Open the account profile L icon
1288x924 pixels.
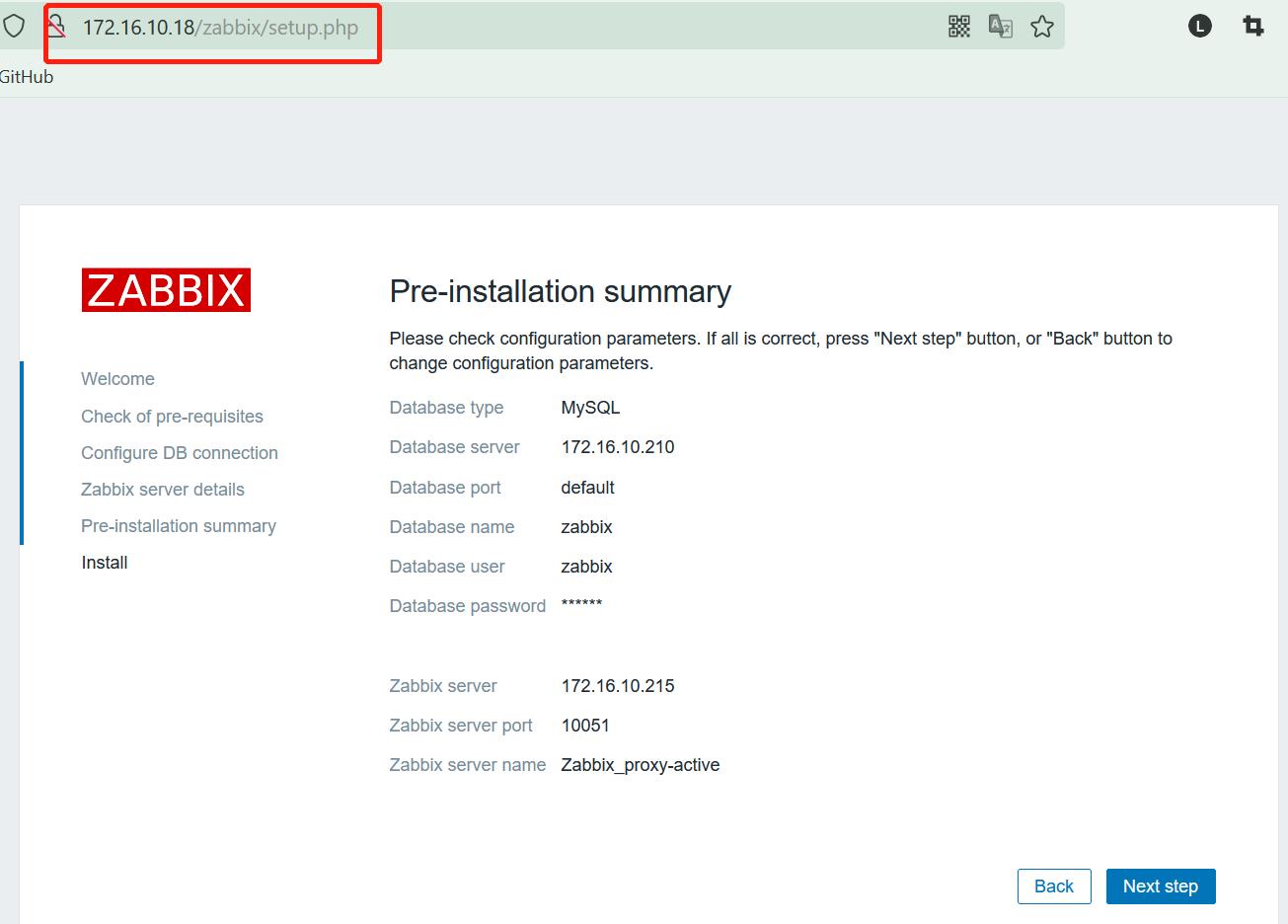pyautogui.click(x=1199, y=27)
